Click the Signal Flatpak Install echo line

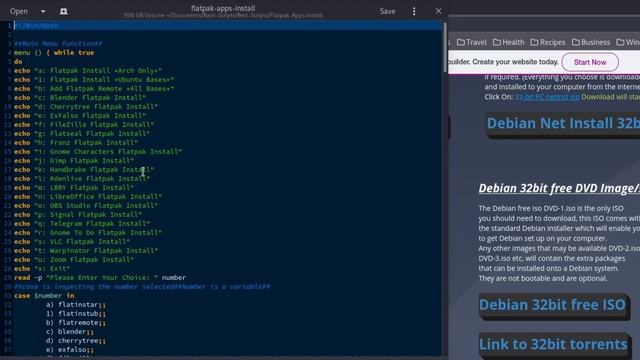[x=78, y=215]
